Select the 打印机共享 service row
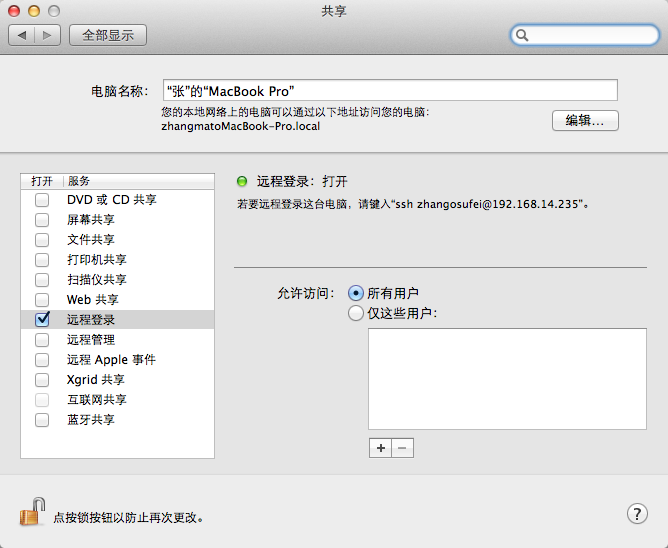668x548 pixels. pyautogui.click(x=117, y=260)
